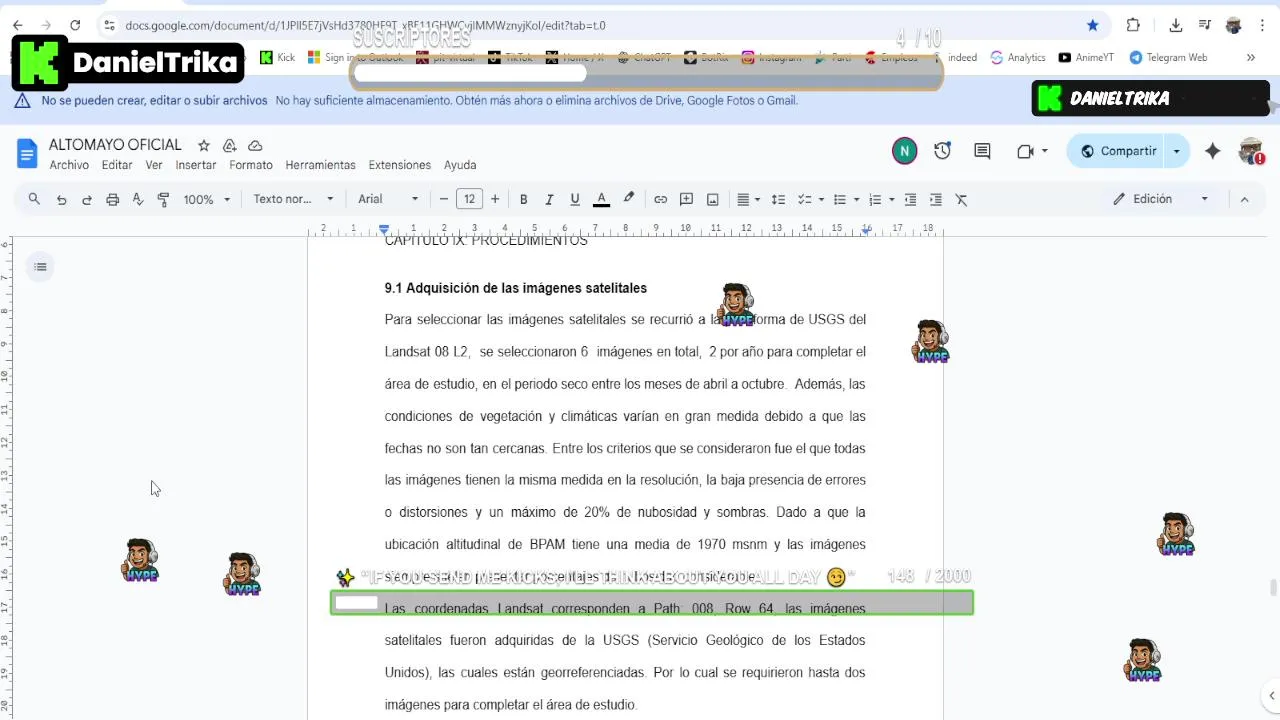Image resolution: width=1280 pixels, height=720 pixels.
Task: Open the Insertar menu
Action: click(196, 165)
